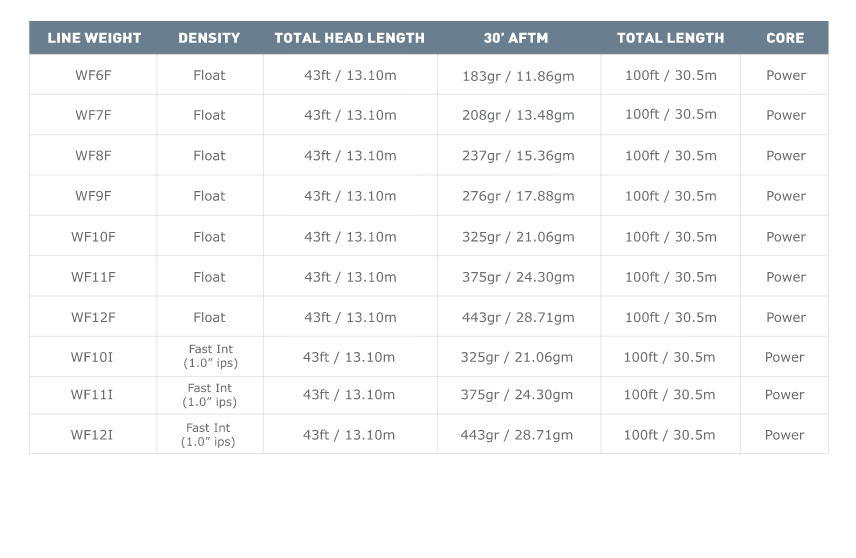The width and height of the screenshot is (856, 558).
Task: Select the 208gr / 13.48gm value
Action: [518, 116]
